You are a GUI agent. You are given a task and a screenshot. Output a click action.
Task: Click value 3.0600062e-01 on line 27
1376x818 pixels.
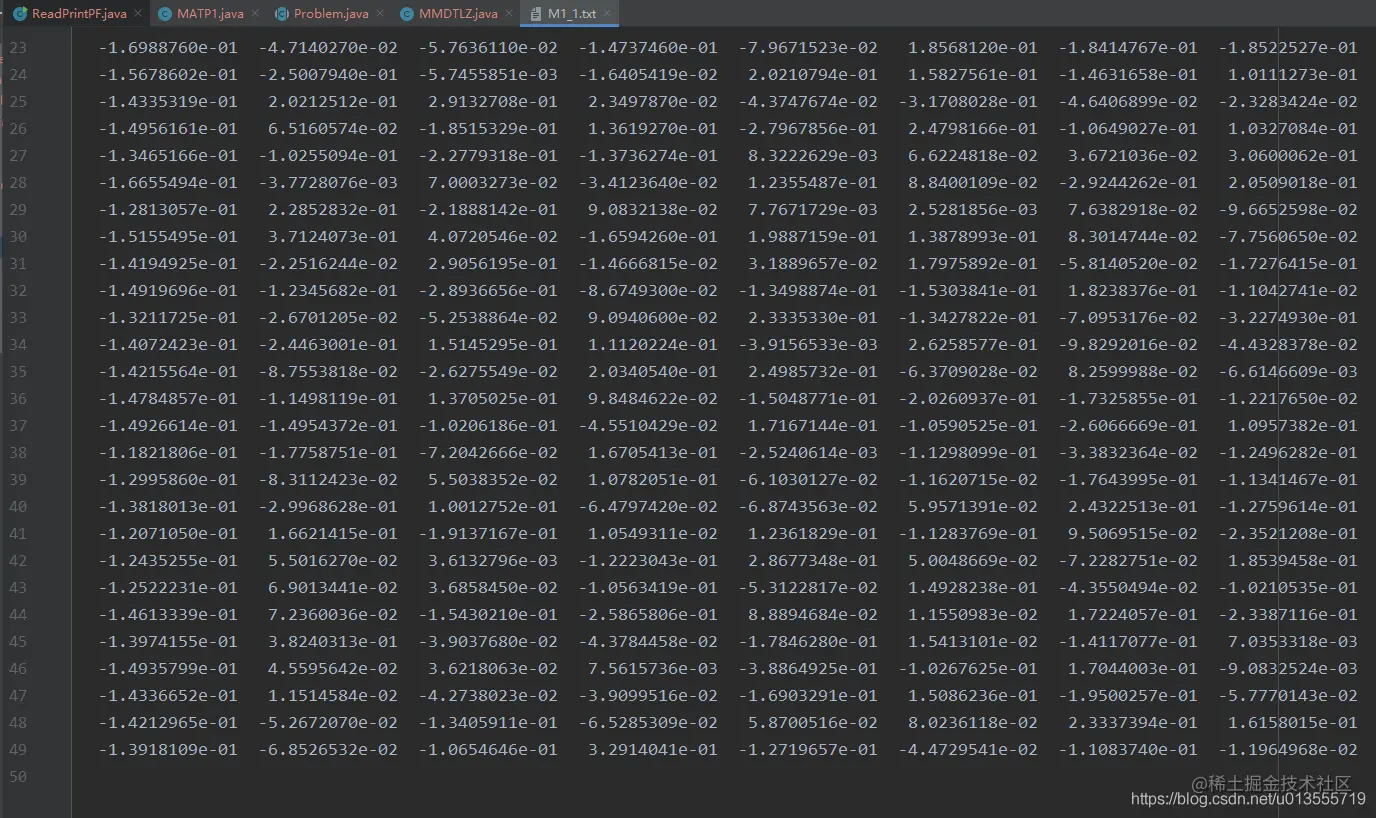(x=1293, y=156)
